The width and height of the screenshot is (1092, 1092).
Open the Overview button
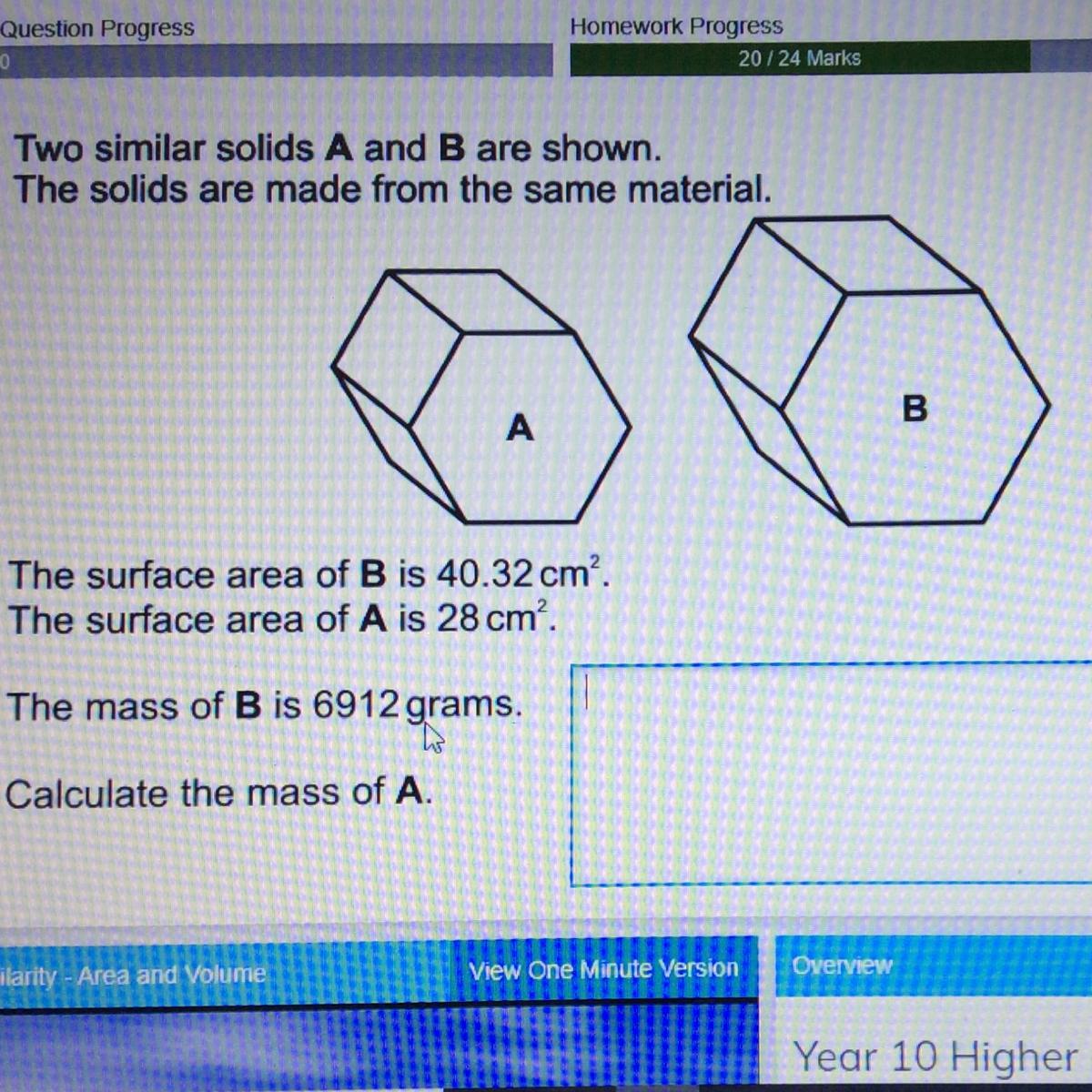pos(934,966)
